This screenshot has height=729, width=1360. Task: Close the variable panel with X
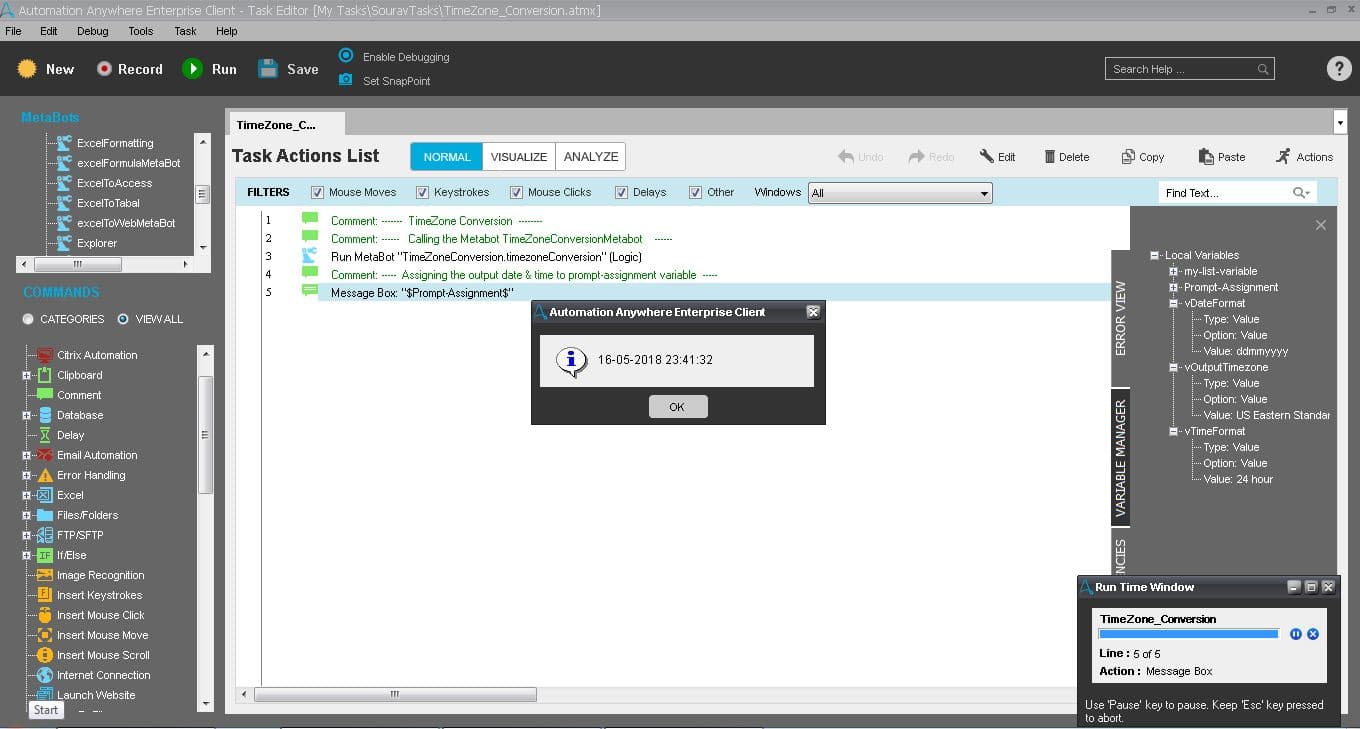pyautogui.click(x=1321, y=225)
